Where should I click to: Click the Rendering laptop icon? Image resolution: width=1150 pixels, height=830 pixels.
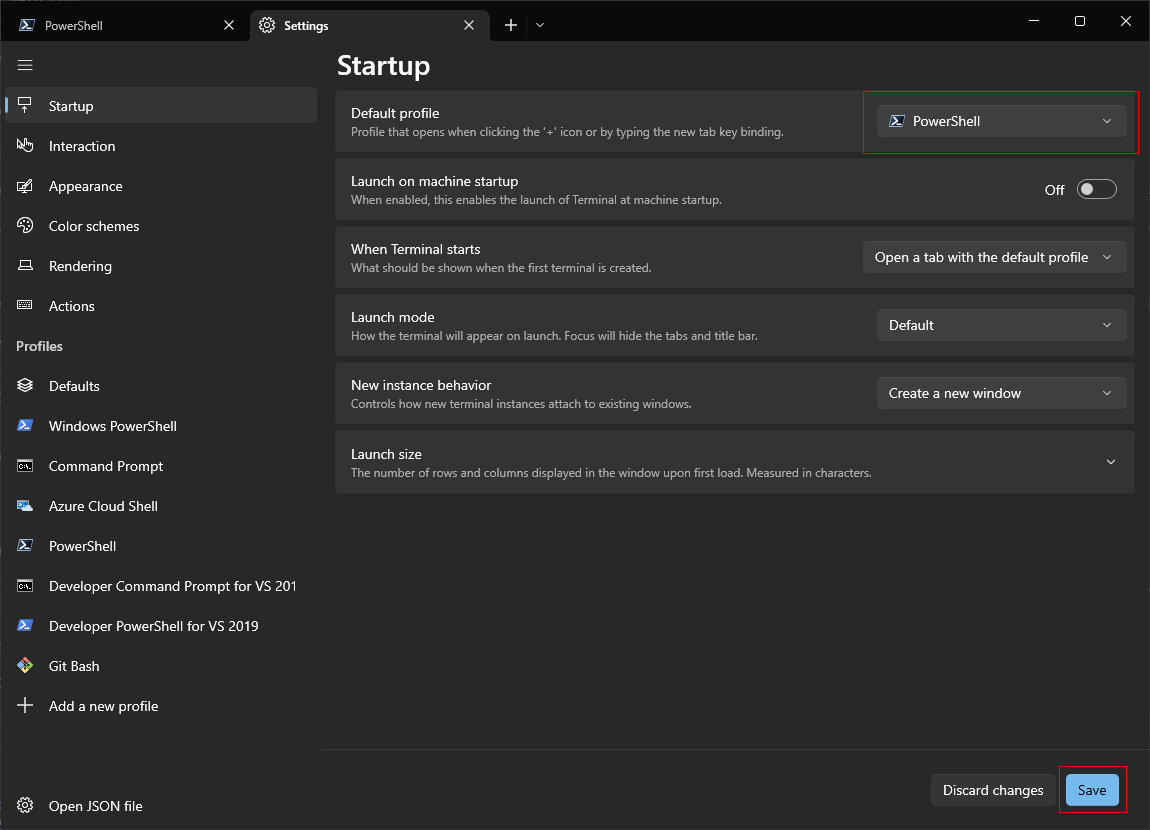25,265
